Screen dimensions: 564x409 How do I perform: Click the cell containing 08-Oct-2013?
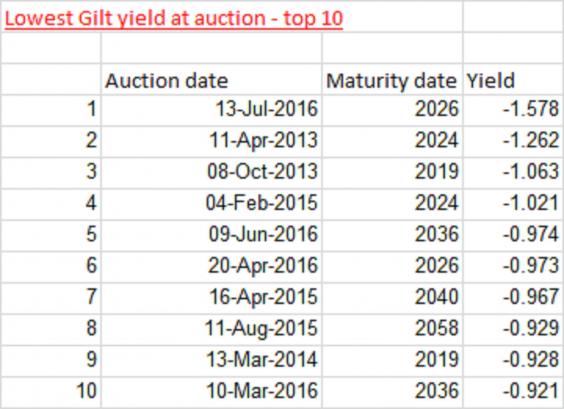(x=212, y=173)
